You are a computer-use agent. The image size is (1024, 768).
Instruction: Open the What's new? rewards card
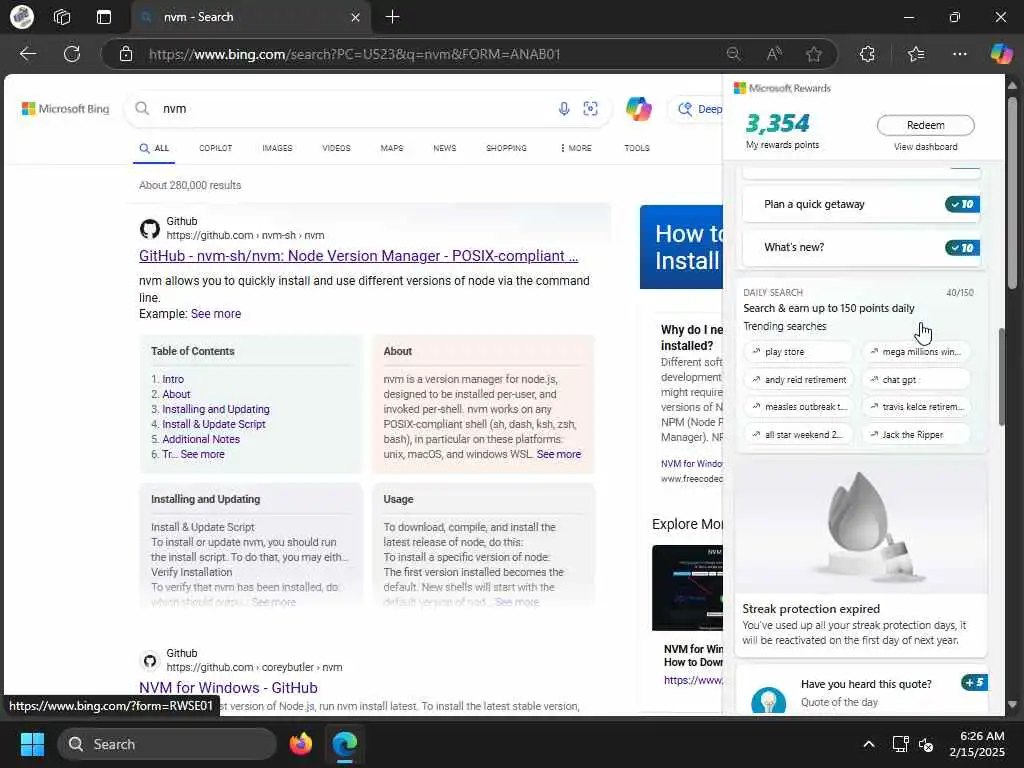[x=862, y=248]
